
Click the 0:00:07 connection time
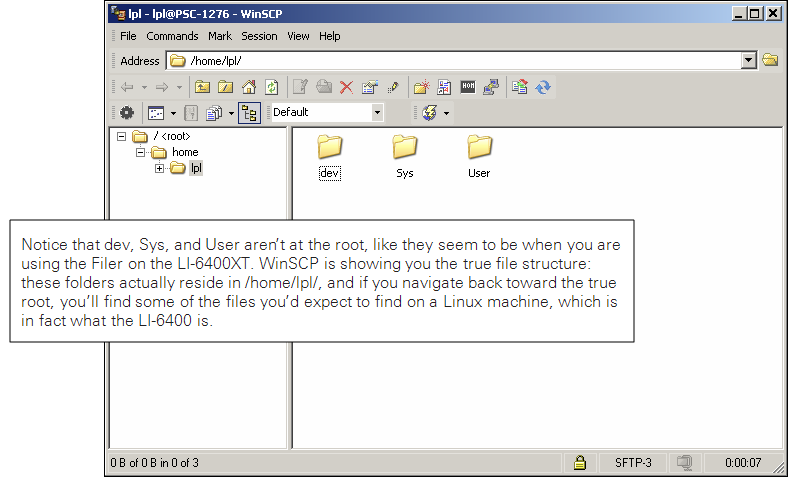point(743,462)
